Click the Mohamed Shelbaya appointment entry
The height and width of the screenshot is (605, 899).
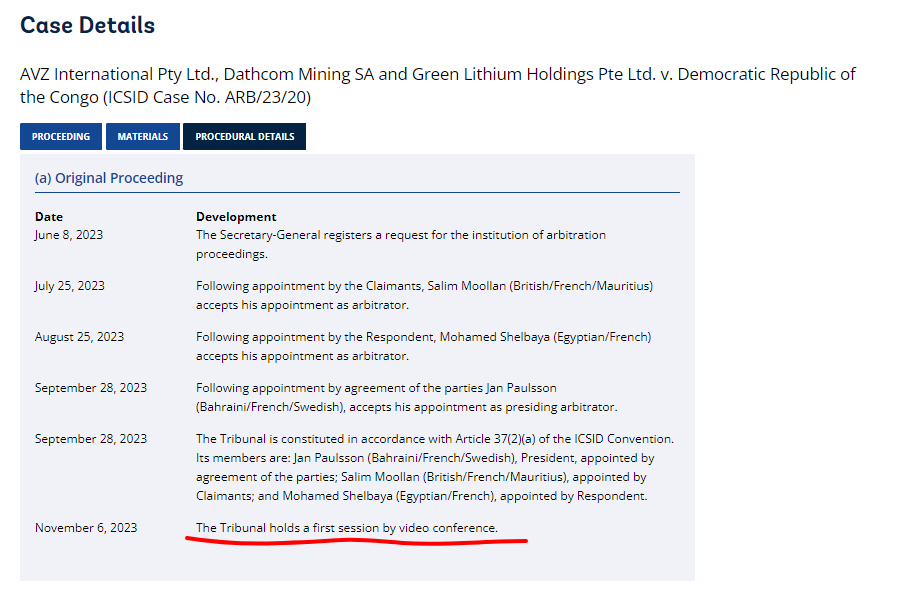pyautogui.click(x=424, y=346)
